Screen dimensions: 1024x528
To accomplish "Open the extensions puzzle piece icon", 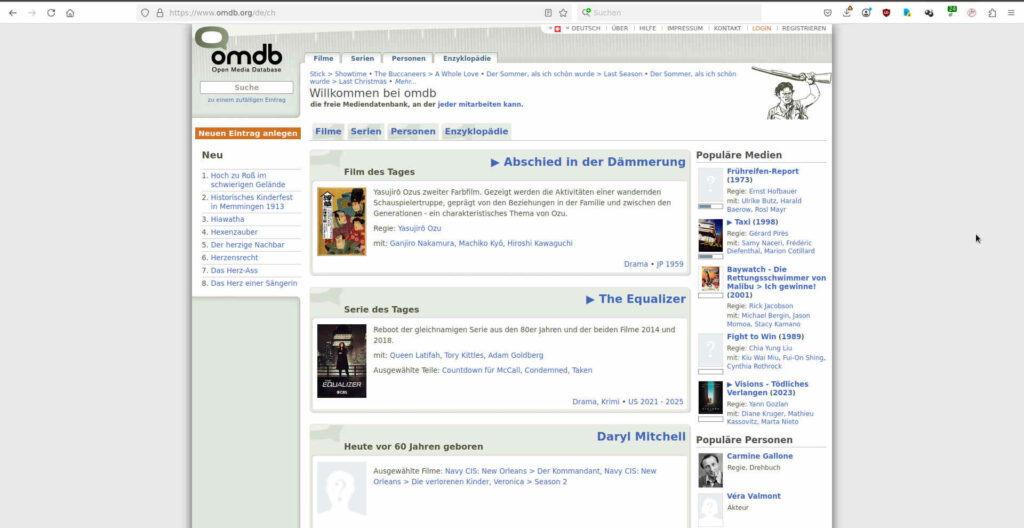I will pos(992,12).
